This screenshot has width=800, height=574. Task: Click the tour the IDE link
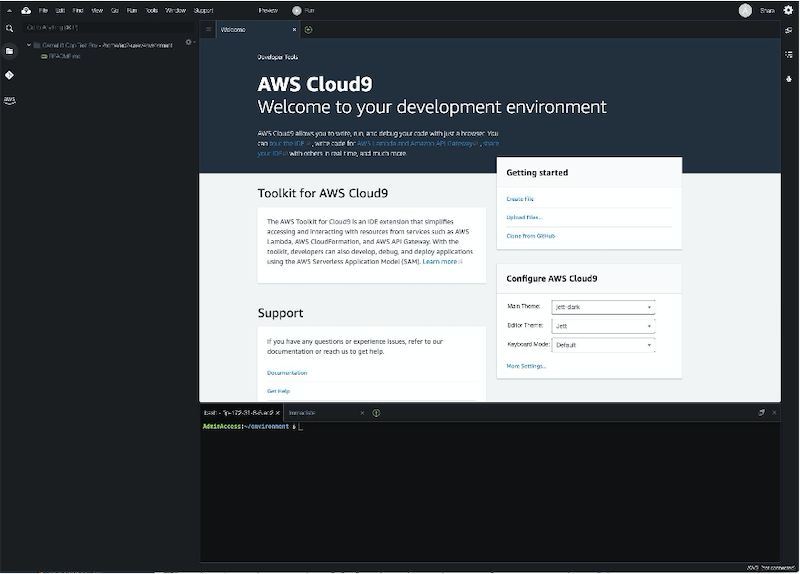point(289,143)
